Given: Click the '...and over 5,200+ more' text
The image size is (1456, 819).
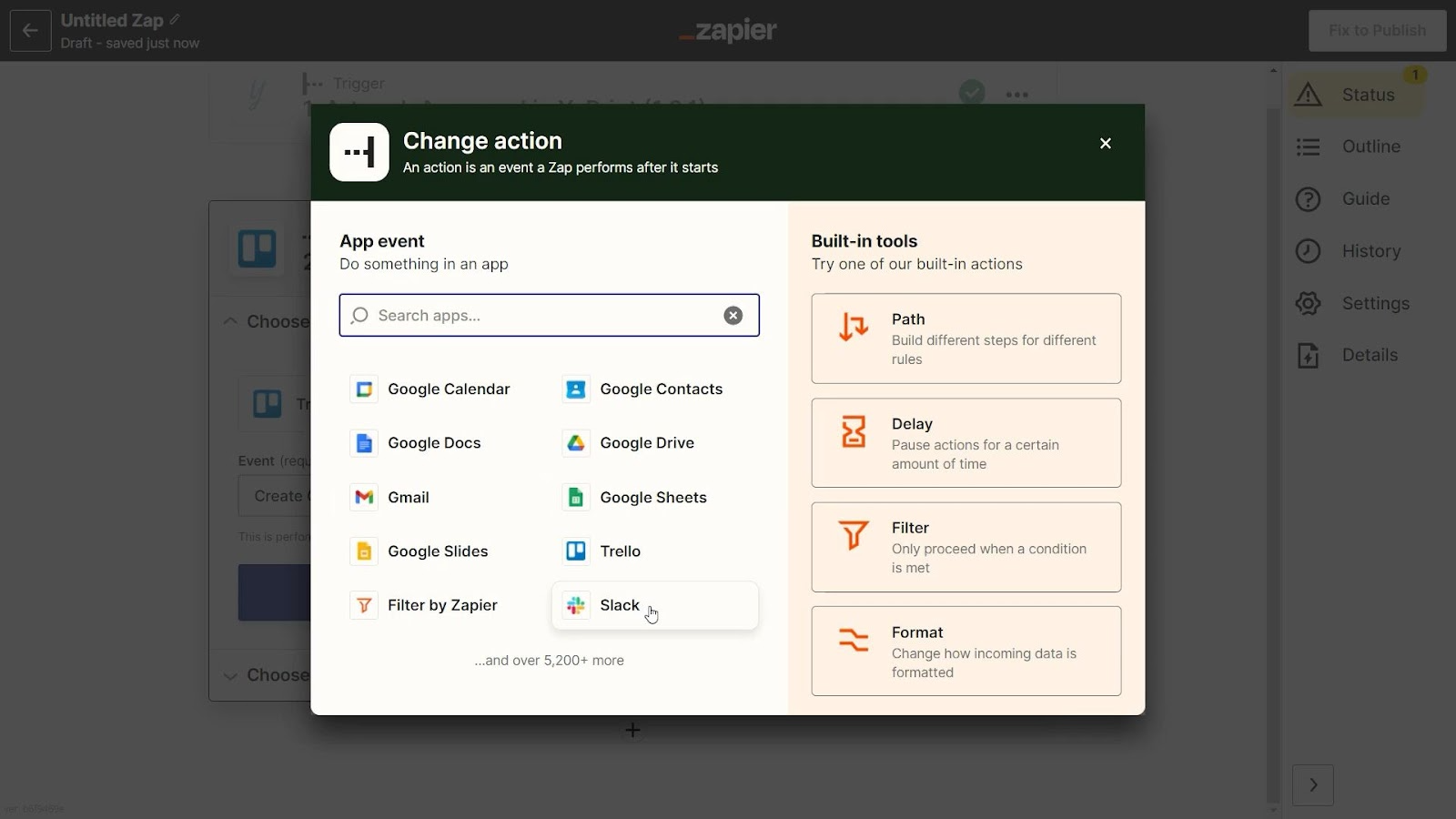Looking at the screenshot, I should coord(549,661).
